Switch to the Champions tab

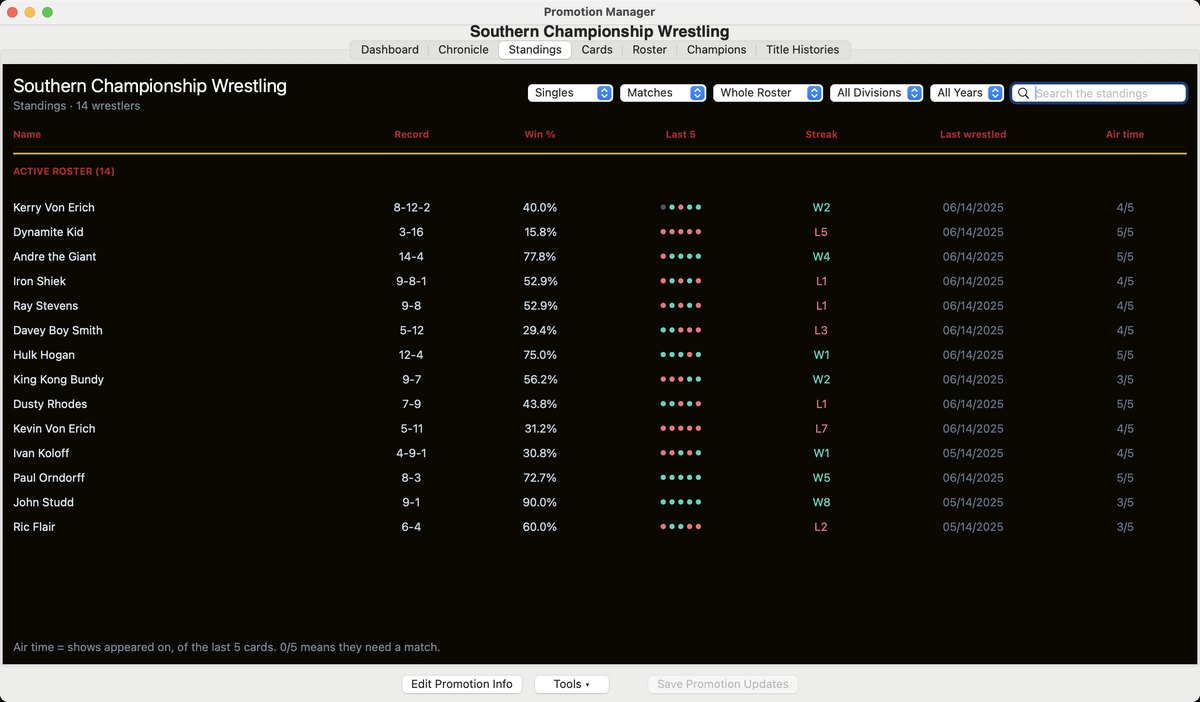point(716,49)
